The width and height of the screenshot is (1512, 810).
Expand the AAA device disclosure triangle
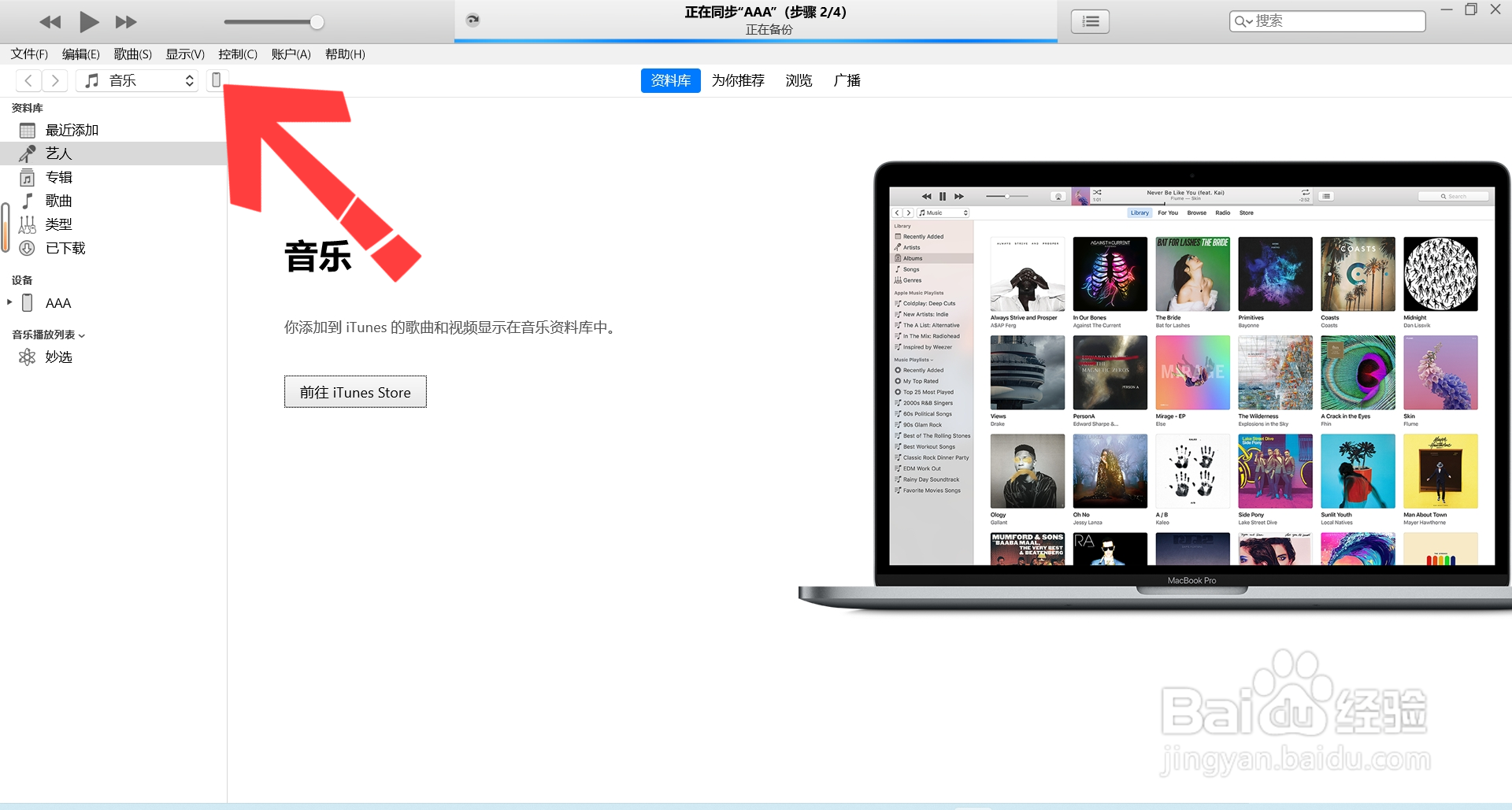[x=9, y=302]
